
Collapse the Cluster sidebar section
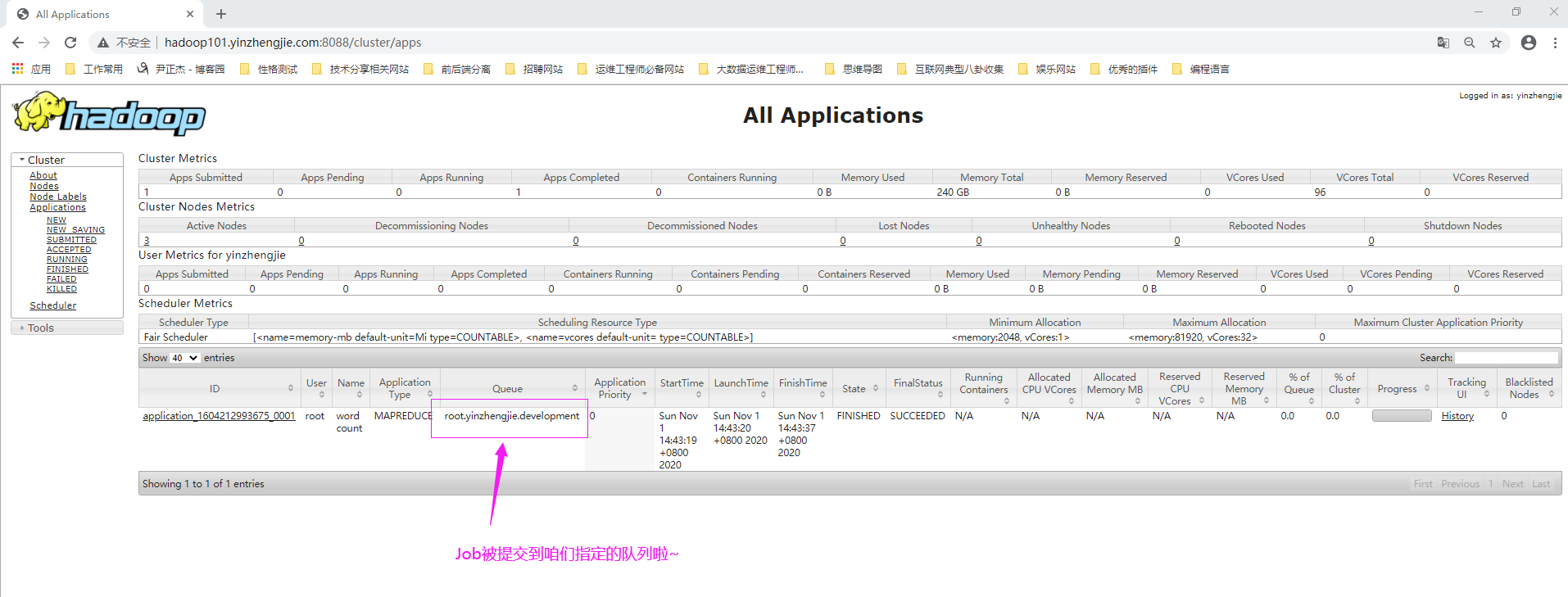pos(67,160)
